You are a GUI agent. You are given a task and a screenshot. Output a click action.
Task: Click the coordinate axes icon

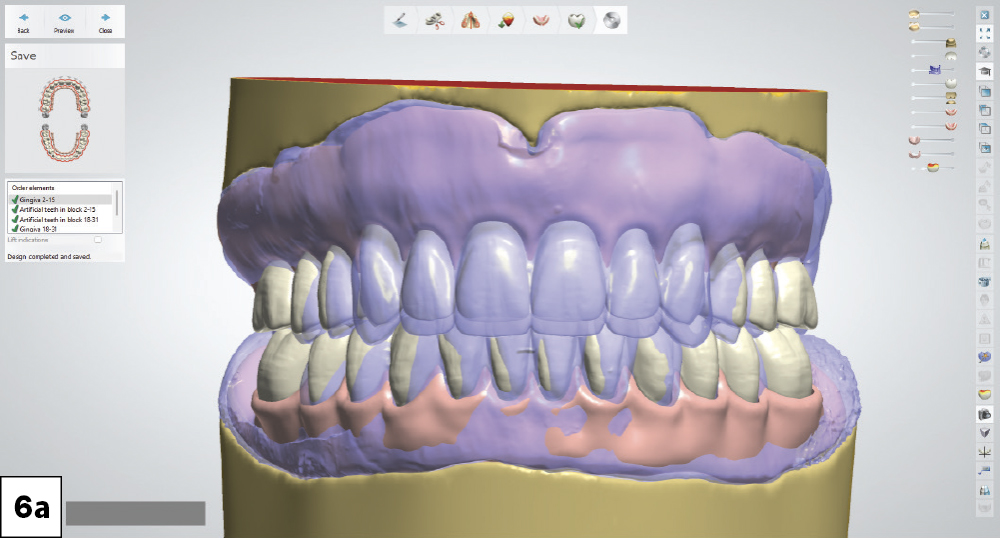click(x=985, y=452)
